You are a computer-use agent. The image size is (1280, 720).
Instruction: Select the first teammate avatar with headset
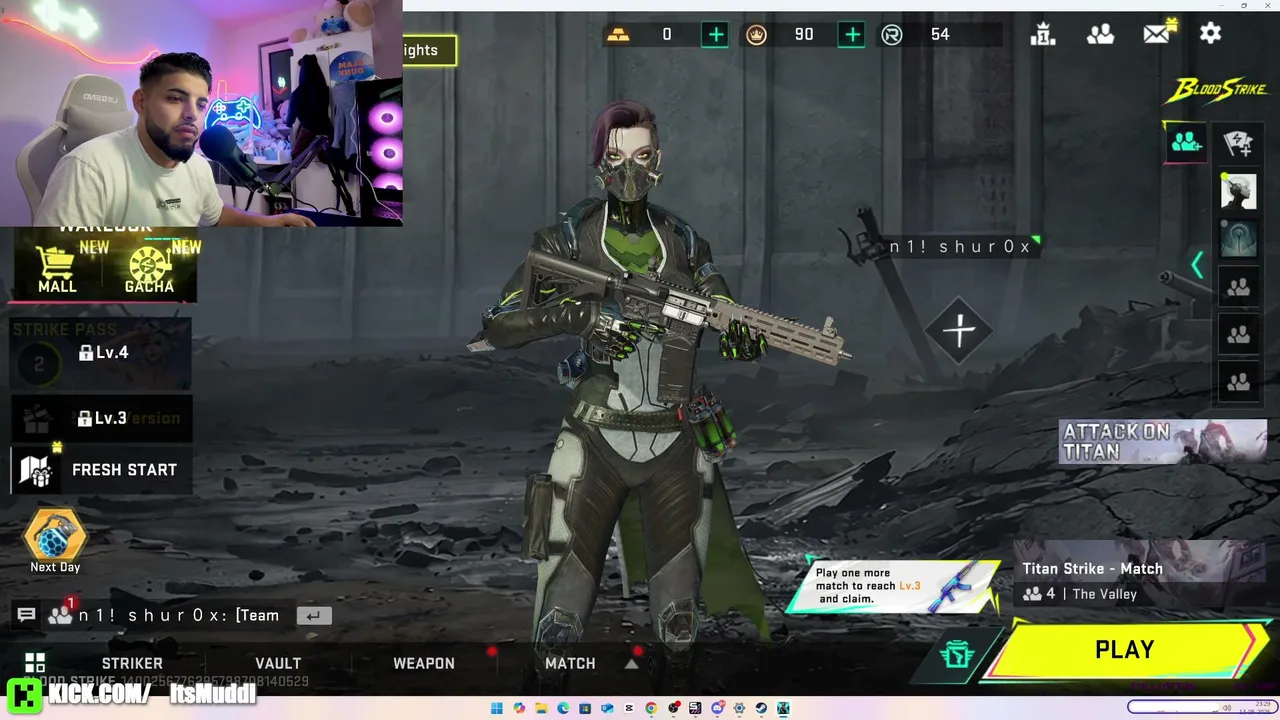[x=1238, y=191]
